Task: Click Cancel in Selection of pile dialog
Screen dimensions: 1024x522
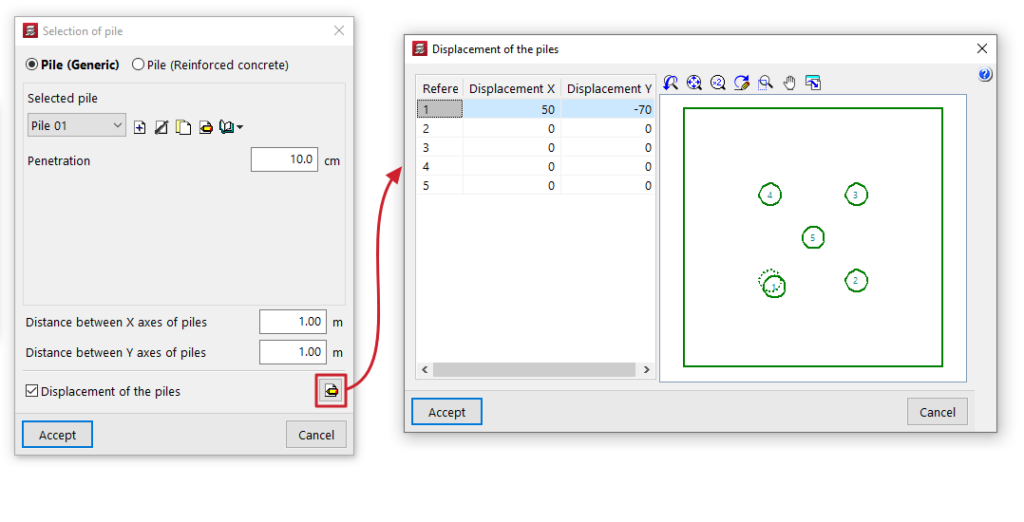Action: (x=316, y=434)
